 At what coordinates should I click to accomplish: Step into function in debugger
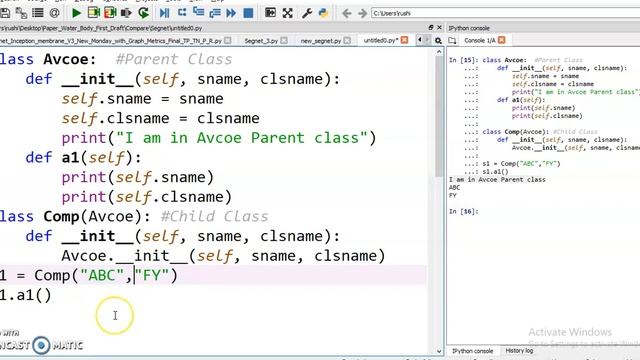click(198, 13)
